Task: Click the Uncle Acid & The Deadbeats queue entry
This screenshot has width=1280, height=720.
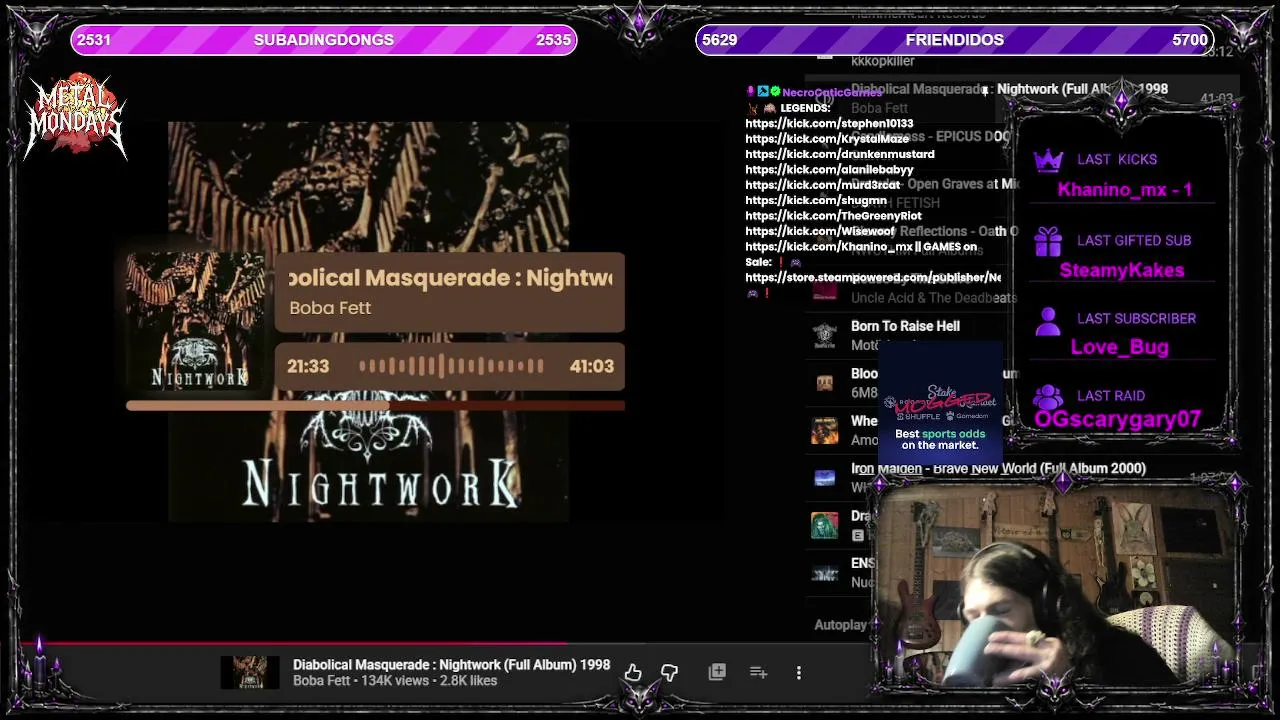Action: 934,297
